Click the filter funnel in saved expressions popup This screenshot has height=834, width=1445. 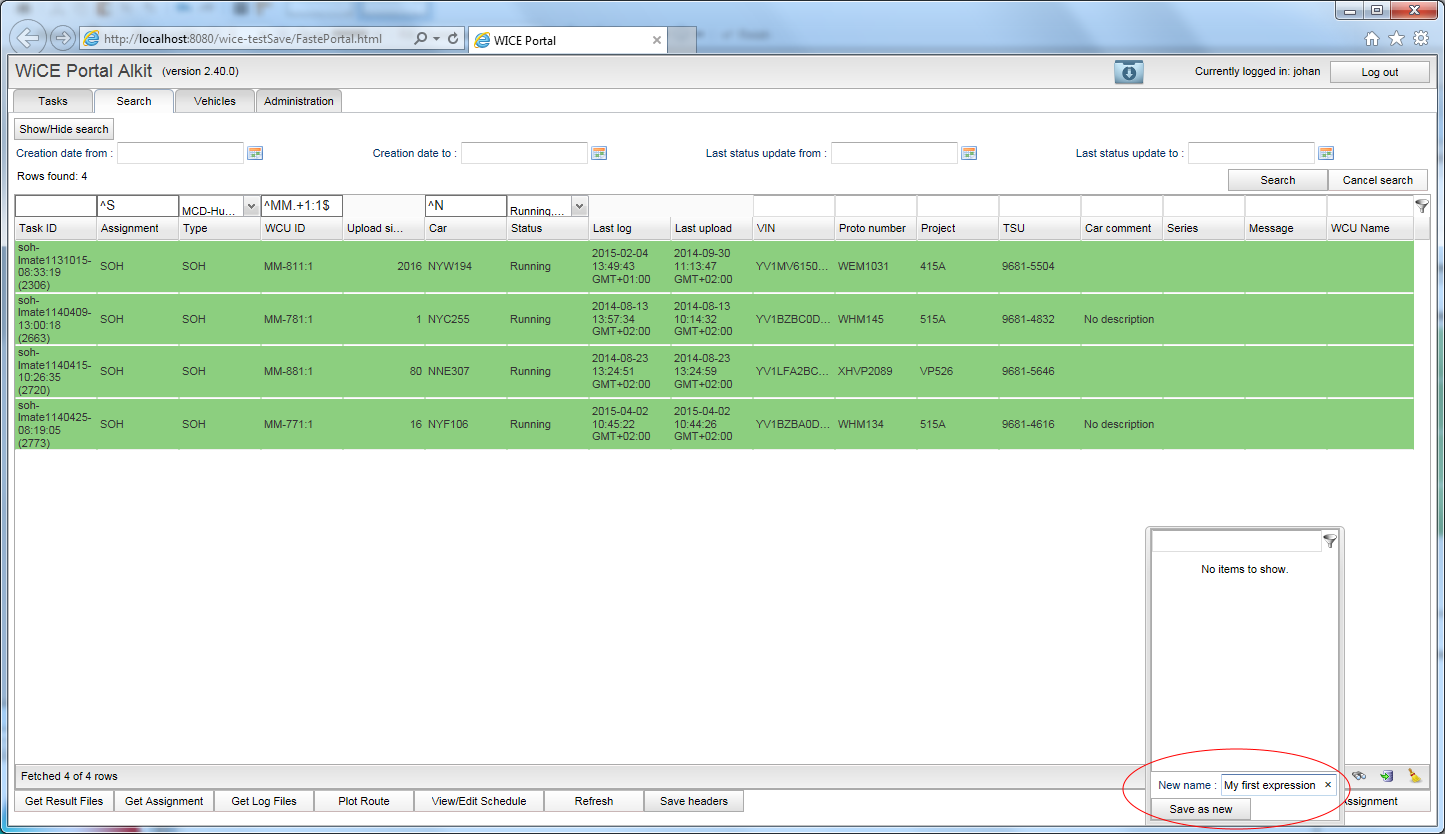pyautogui.click(x=1330, y=541)
